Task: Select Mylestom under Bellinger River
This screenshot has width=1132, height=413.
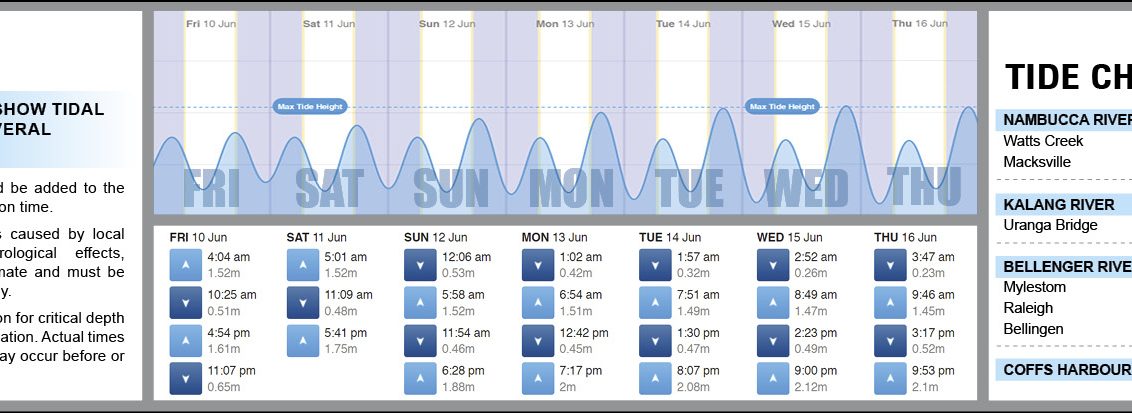Action: pos(1035,287)
